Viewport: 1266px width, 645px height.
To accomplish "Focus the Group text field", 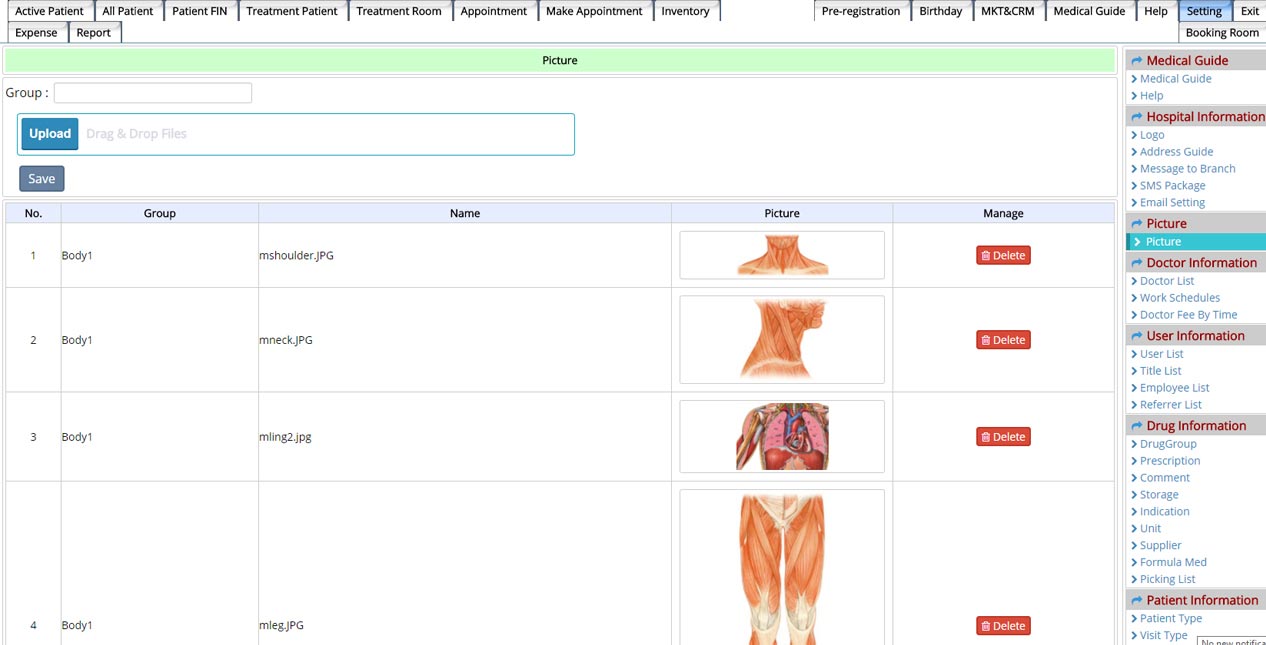I will [153, 93].
